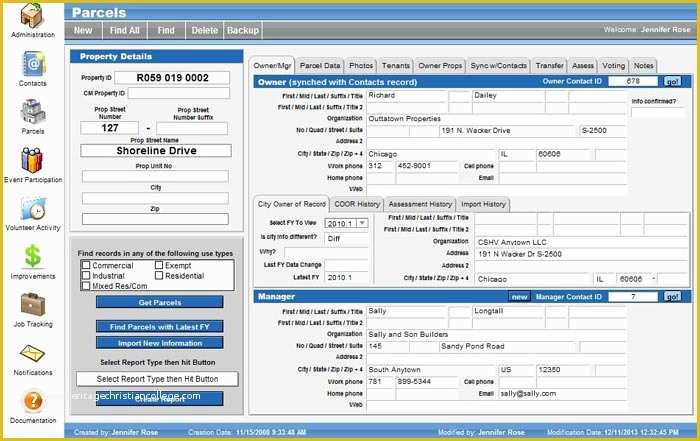Click the Owner Contact ID field
The width and height of the screenshot is (700, 441).
pos(633,81)
